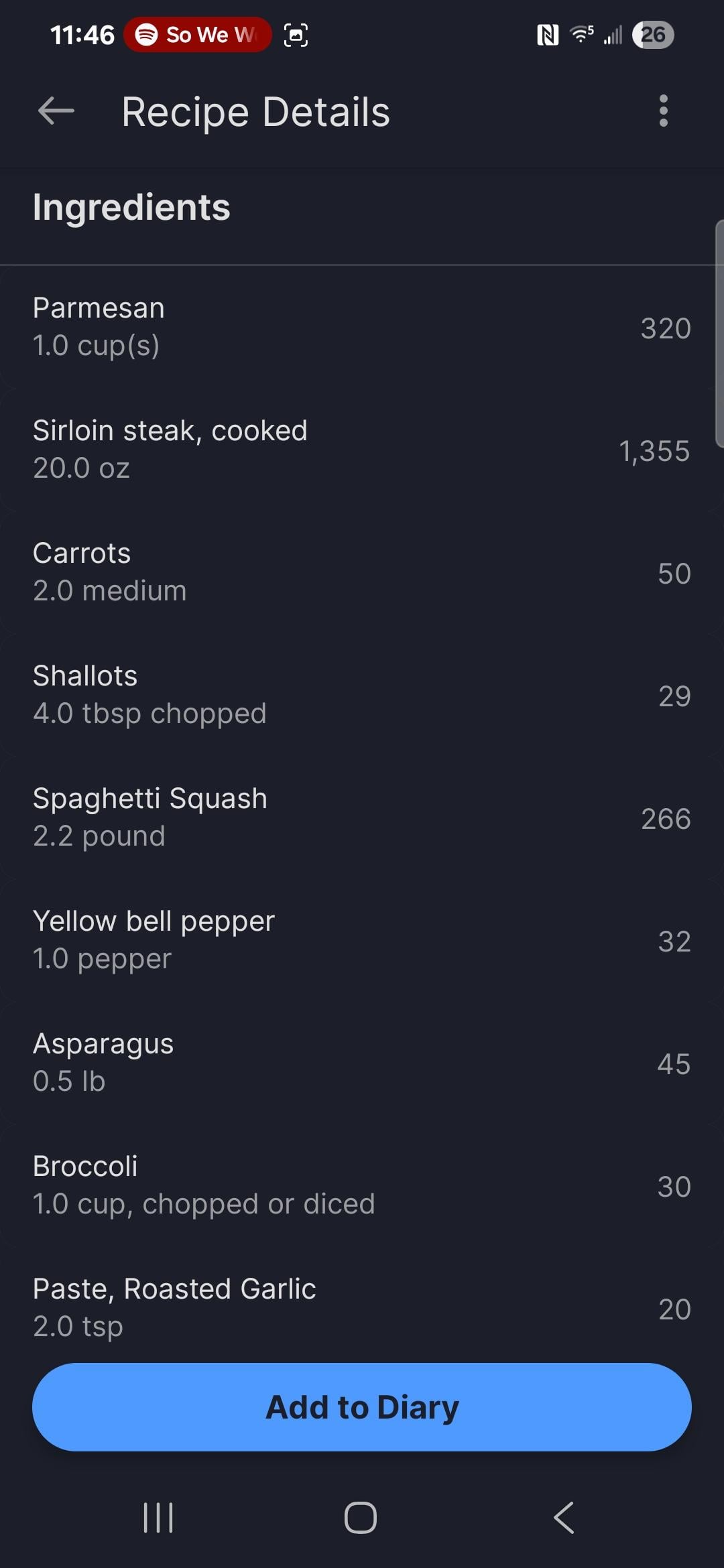This screenshot has width=724, height=1568.
Task: Open the three-dot overflow menu
Action: coord(663,111)
